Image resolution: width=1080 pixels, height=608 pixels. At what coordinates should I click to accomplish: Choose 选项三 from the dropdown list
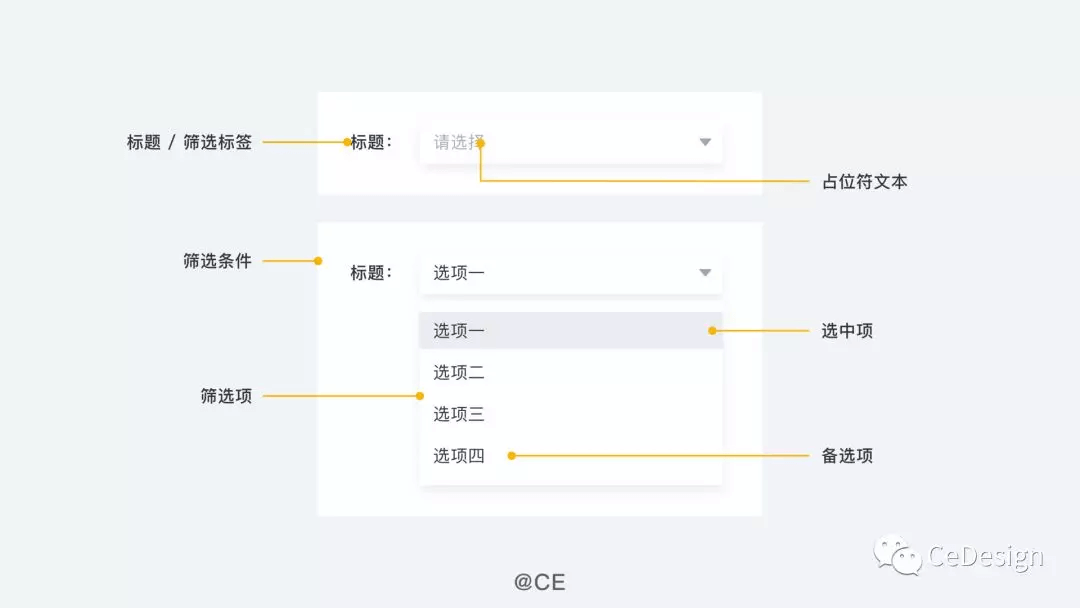point(570,414)
